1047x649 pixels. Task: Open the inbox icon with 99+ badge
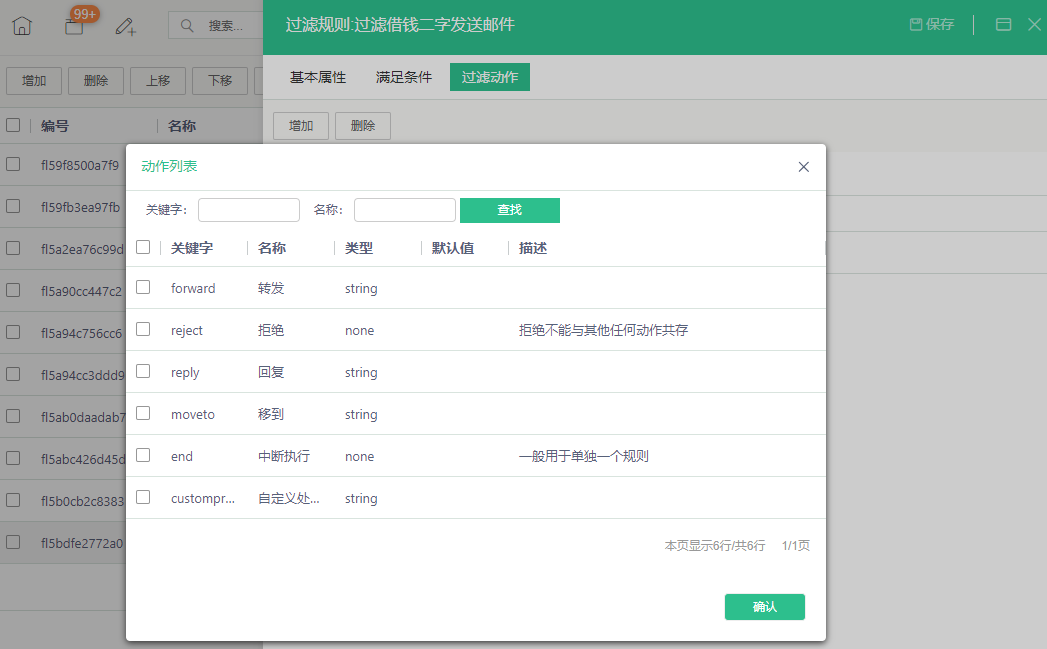tap(74, 27)
